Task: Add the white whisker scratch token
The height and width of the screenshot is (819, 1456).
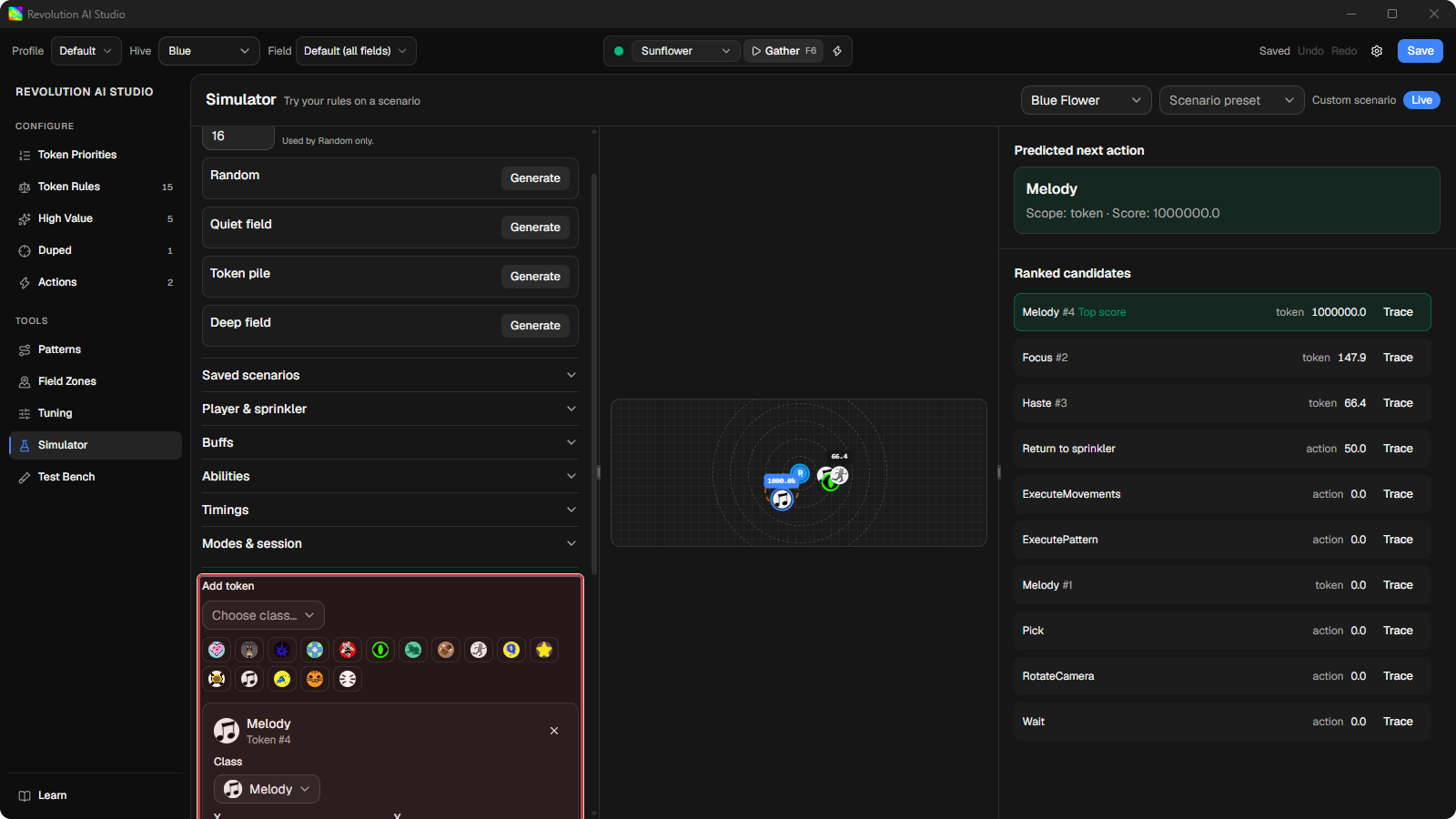Action: [348, 679]
